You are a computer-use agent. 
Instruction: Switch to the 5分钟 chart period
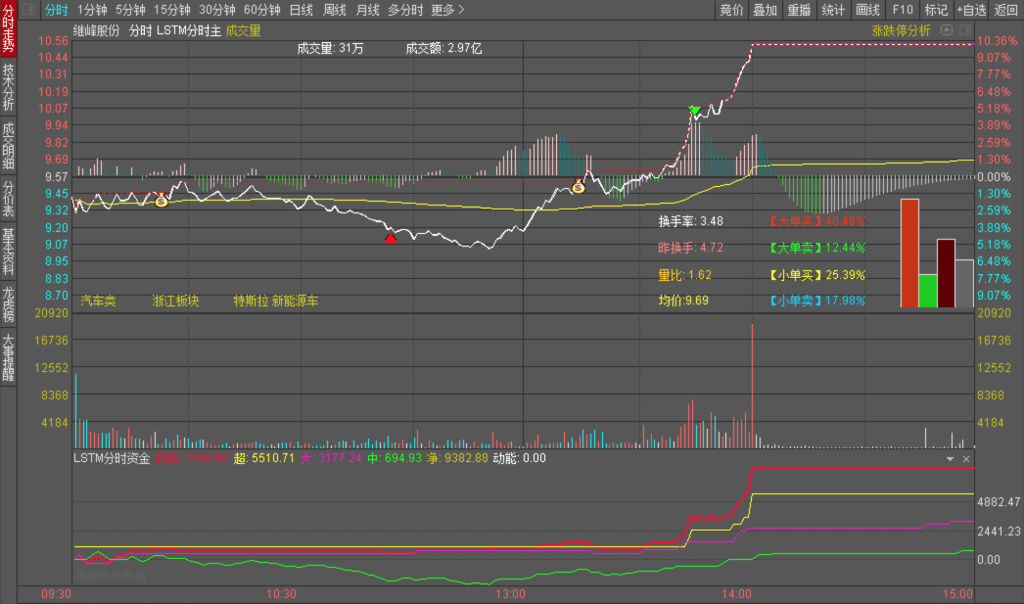(131, 10)
